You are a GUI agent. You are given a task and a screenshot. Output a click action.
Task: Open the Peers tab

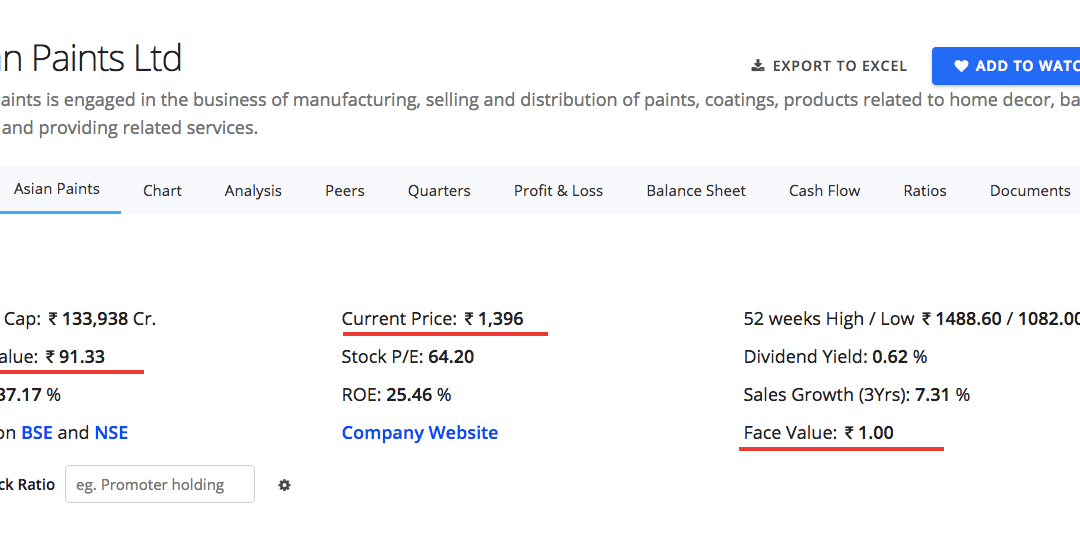pyautogui.click(x=344, y=191)
